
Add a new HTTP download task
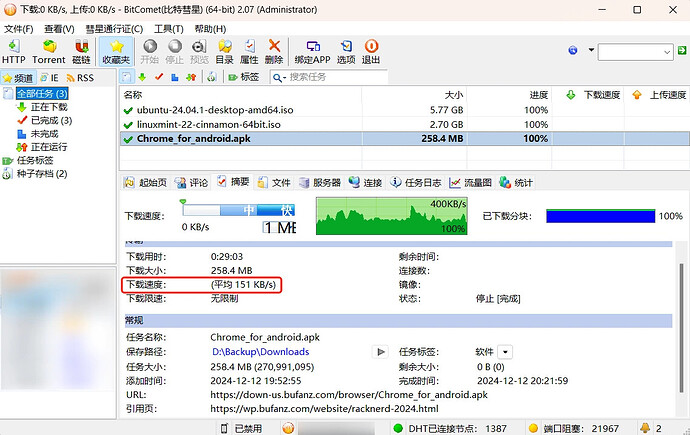[13, 51]
